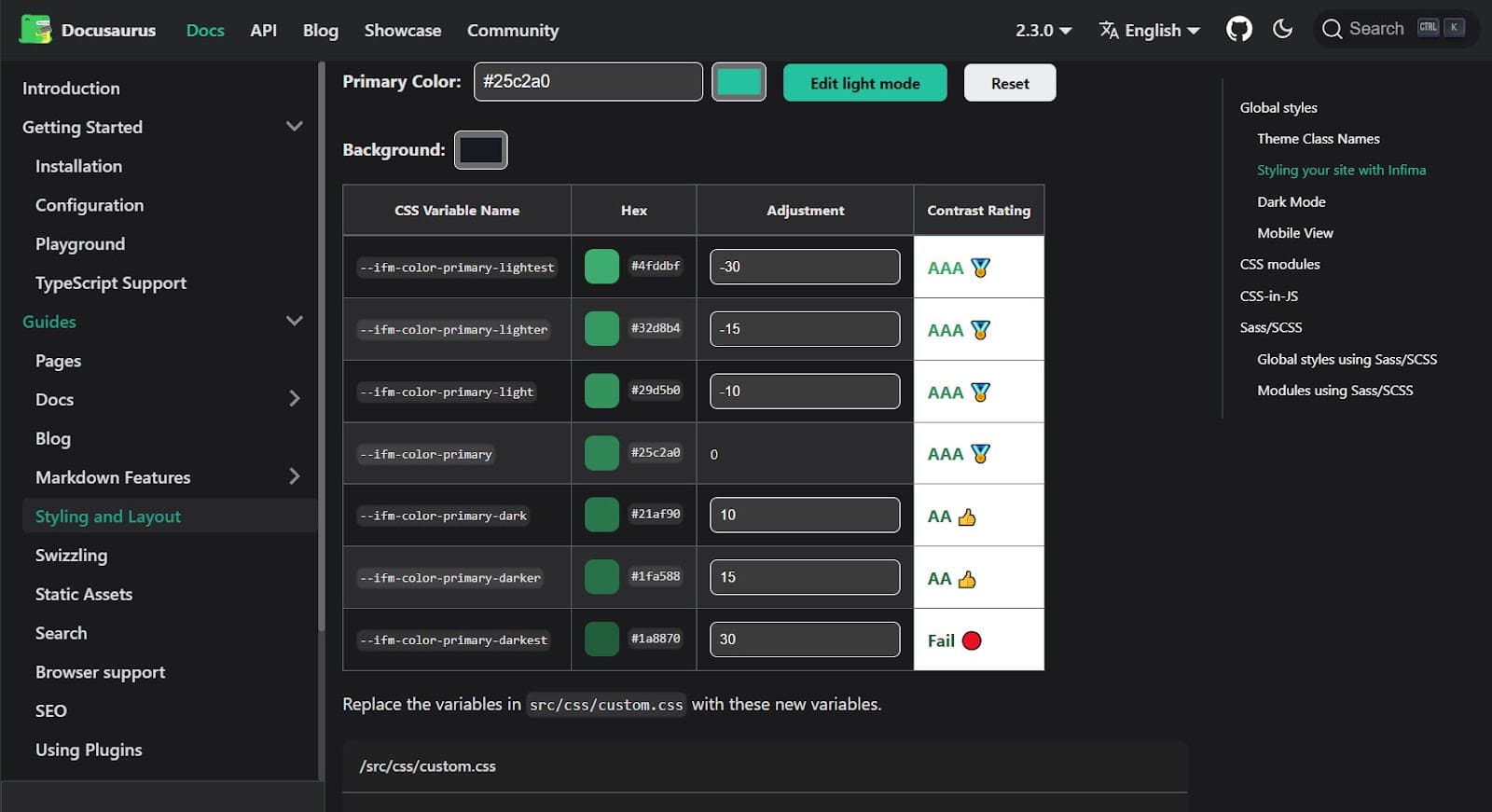Click the Search magnifier icon
This screenshot has width=1492, height=812.
(1333, 30)
